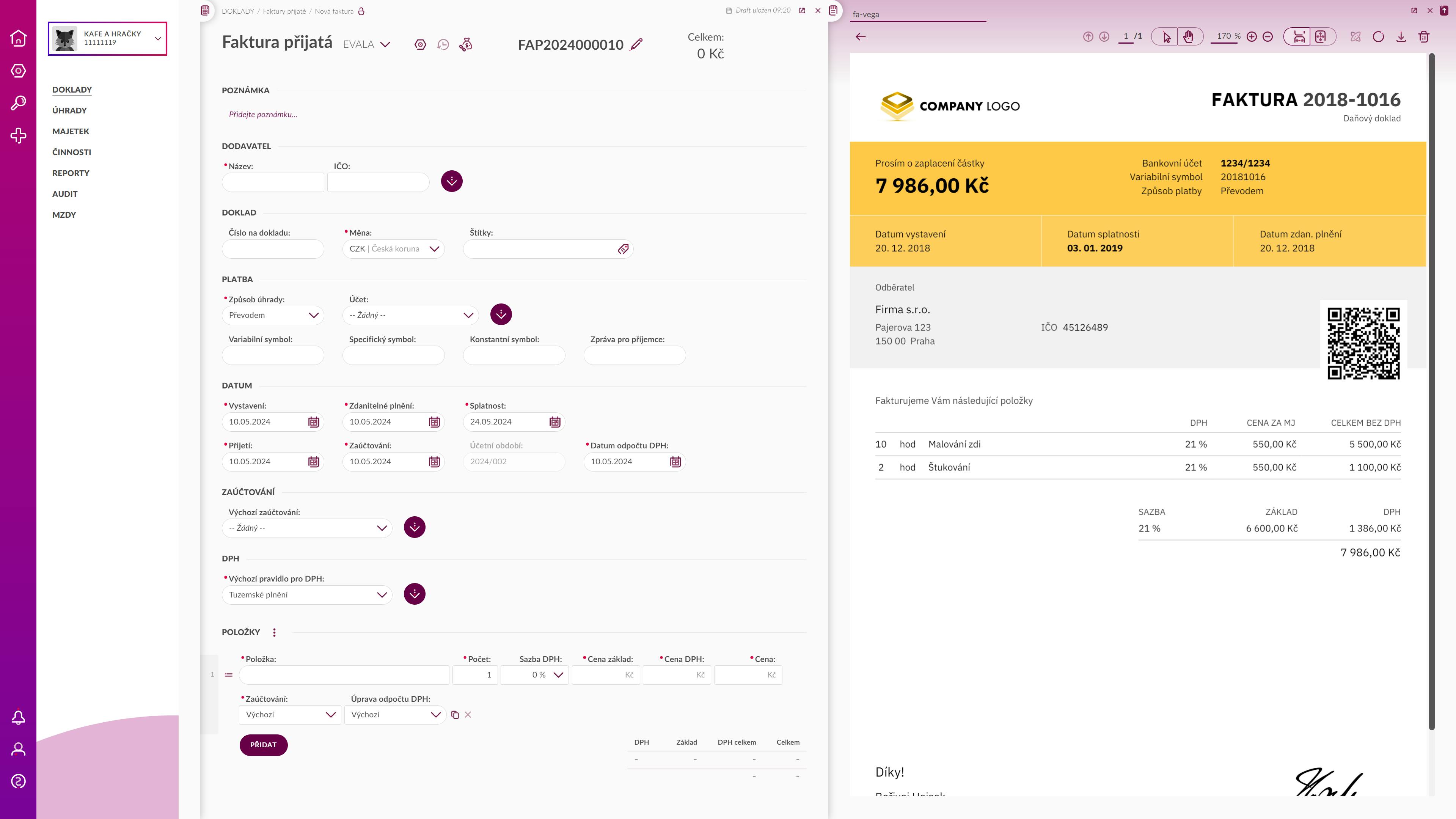Zoom out the invoice preview
1456x819 pixels.
[x=1268, y=37]
